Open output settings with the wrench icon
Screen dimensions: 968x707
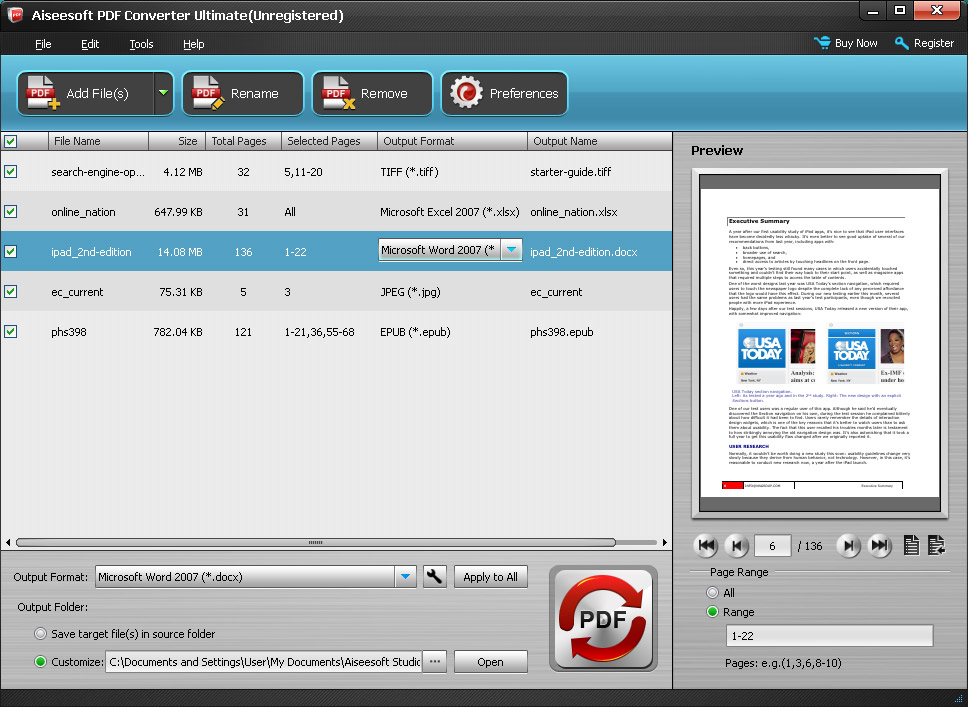pos(434,576)
